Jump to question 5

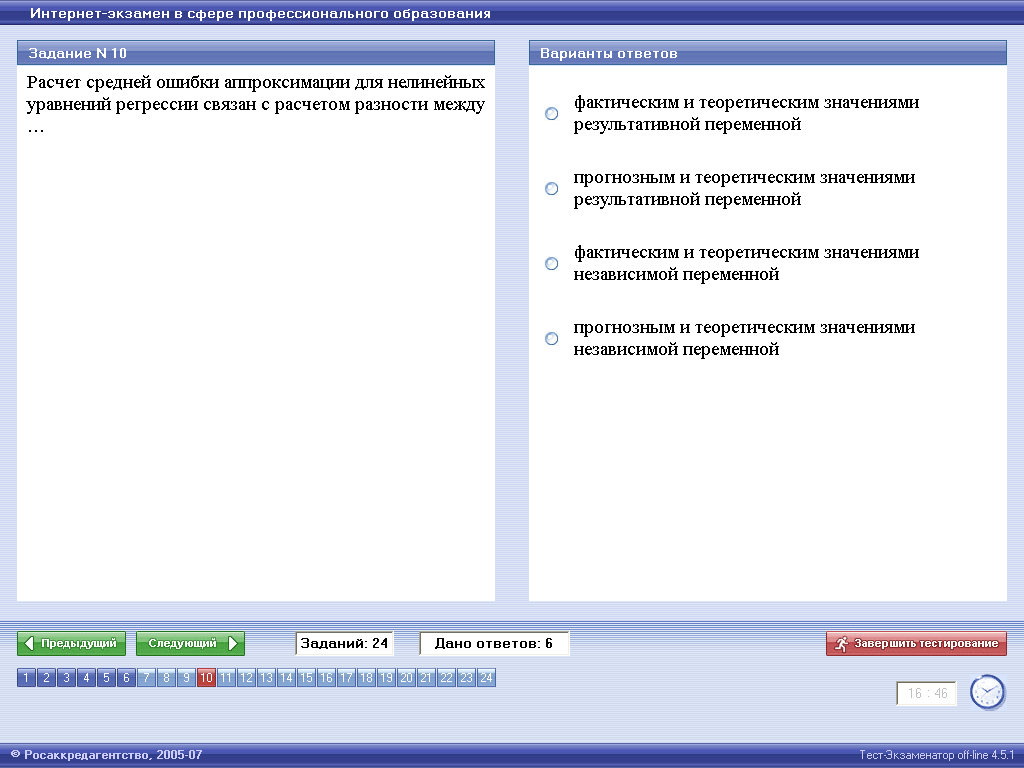pos(106,678)
